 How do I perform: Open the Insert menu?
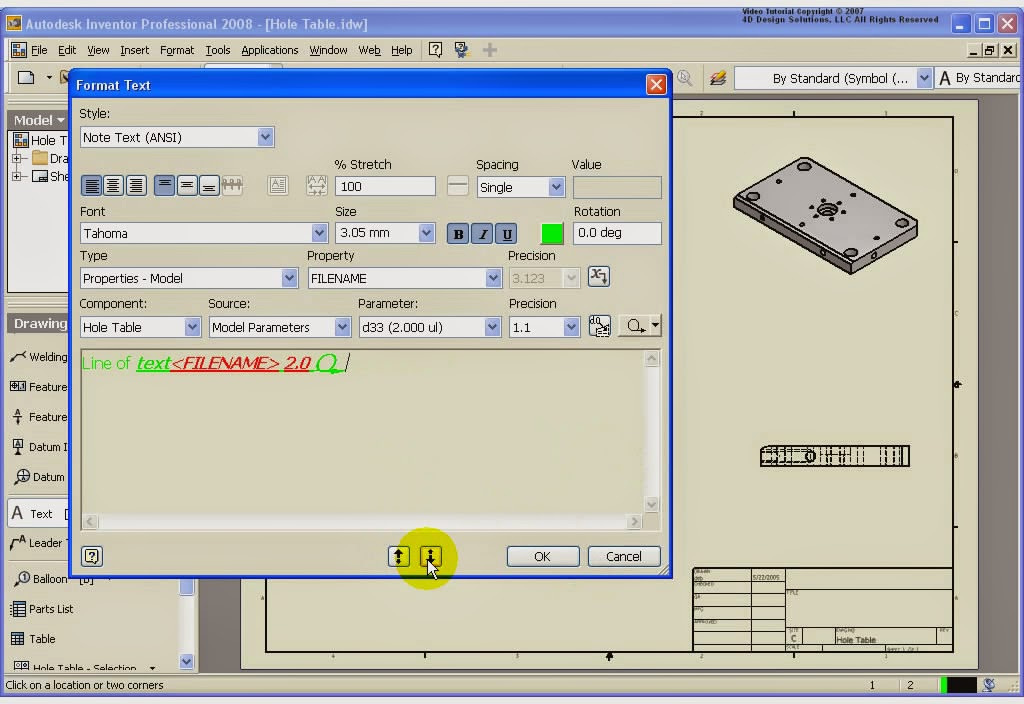coord(135,50)
